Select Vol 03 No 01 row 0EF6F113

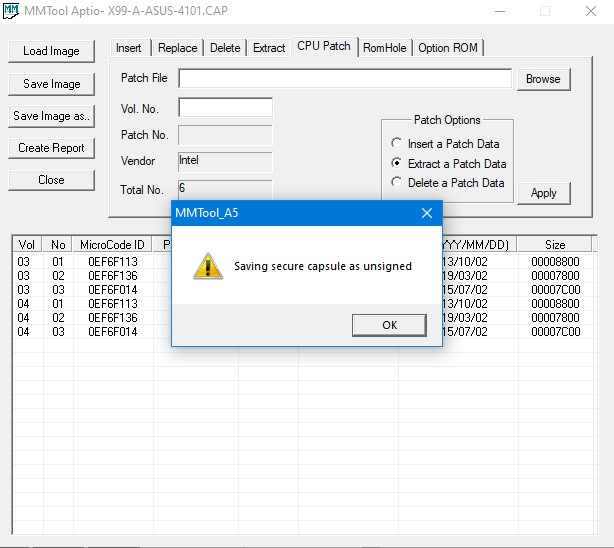click(x=303, y=262)
